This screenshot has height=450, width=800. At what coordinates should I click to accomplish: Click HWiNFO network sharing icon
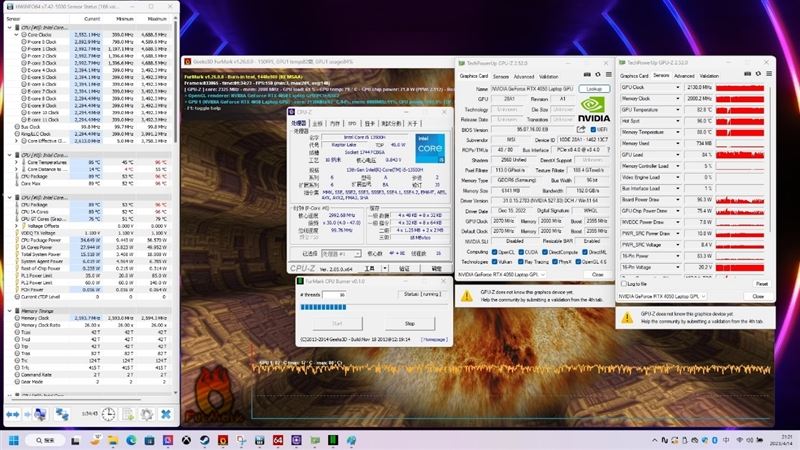pyautogui.click(x=62, y=414)
